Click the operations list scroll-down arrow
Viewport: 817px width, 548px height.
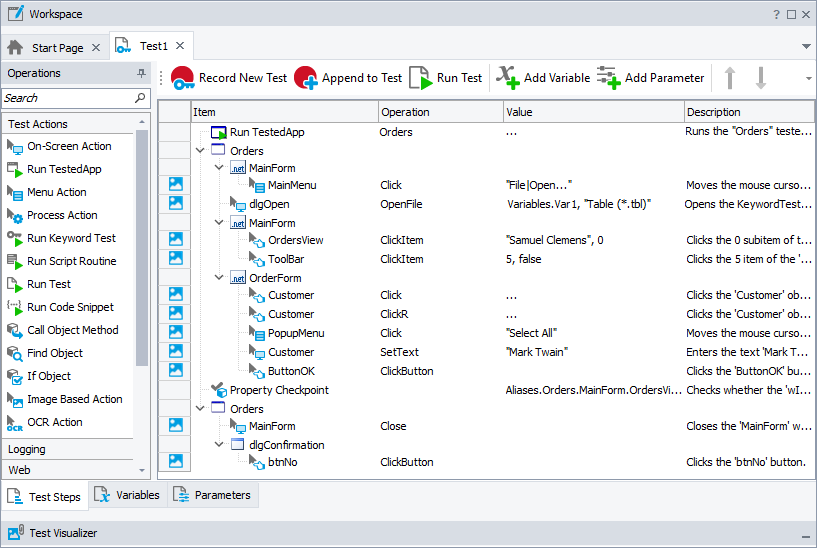tap(142, 470)
